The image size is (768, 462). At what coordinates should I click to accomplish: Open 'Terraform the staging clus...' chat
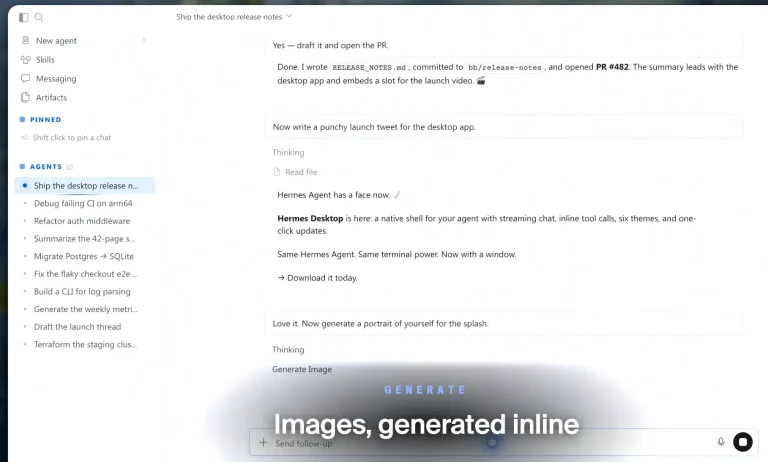tap(85, 344)
